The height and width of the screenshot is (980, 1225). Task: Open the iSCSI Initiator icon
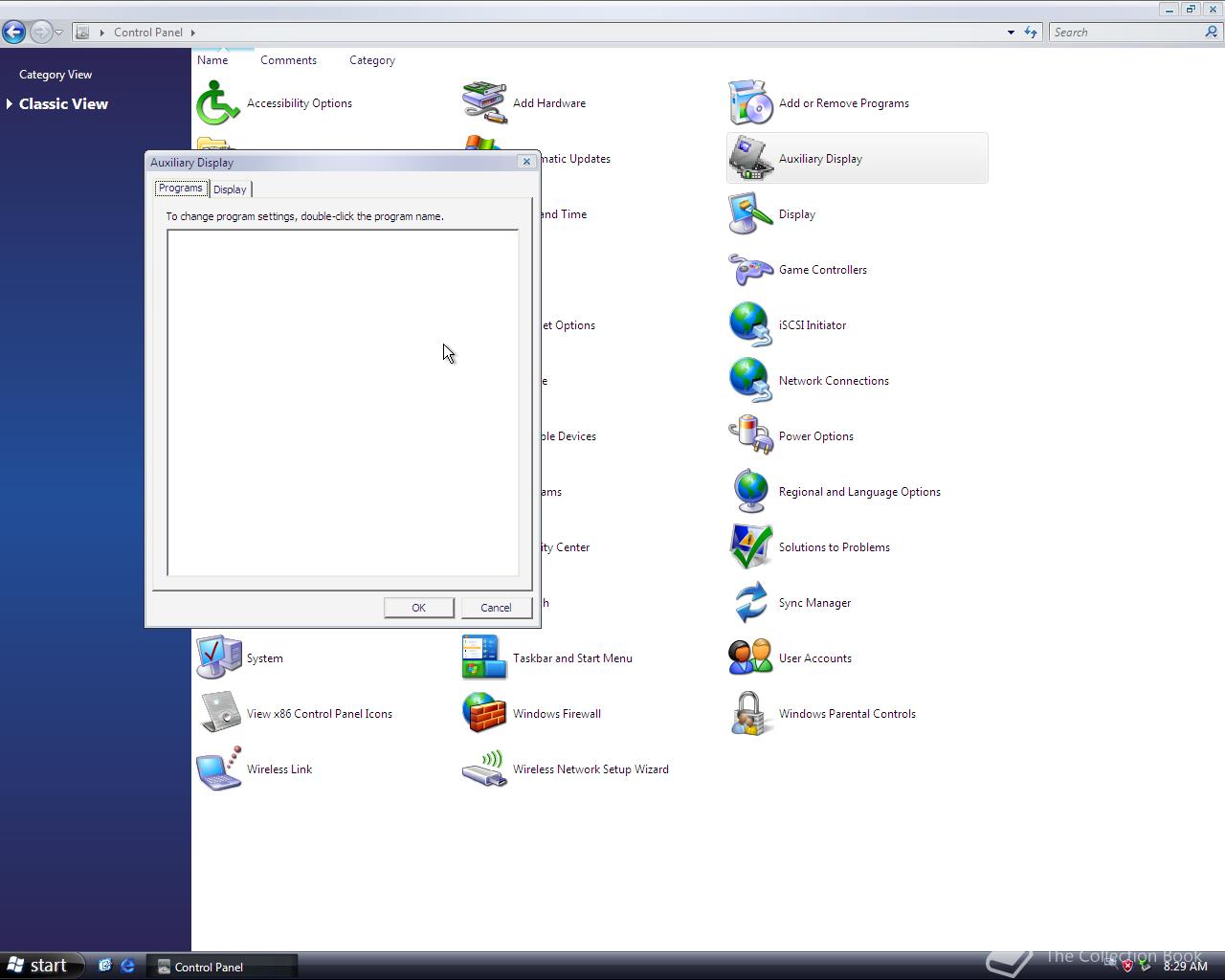pos(750,325)
